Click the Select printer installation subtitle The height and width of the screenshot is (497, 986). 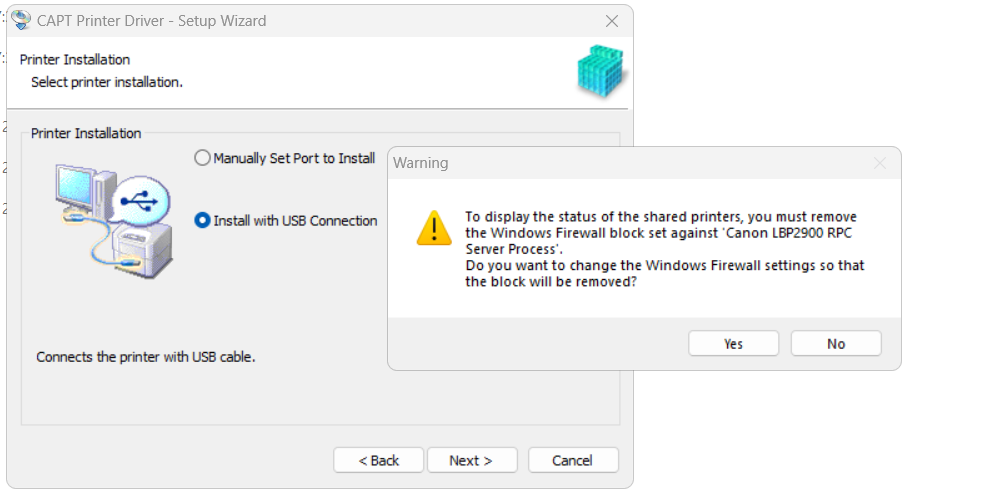coord(107,82)
